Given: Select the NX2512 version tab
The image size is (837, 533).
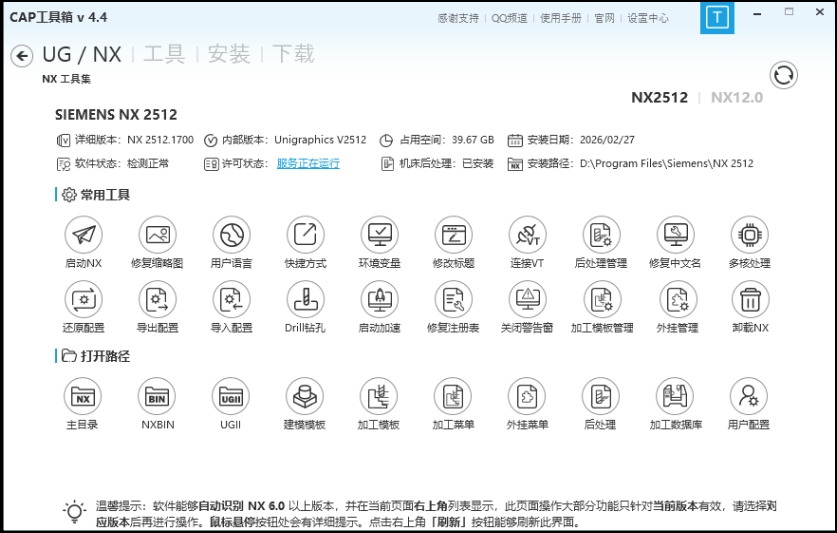Looking at the screenshot, I should [660, 98].
